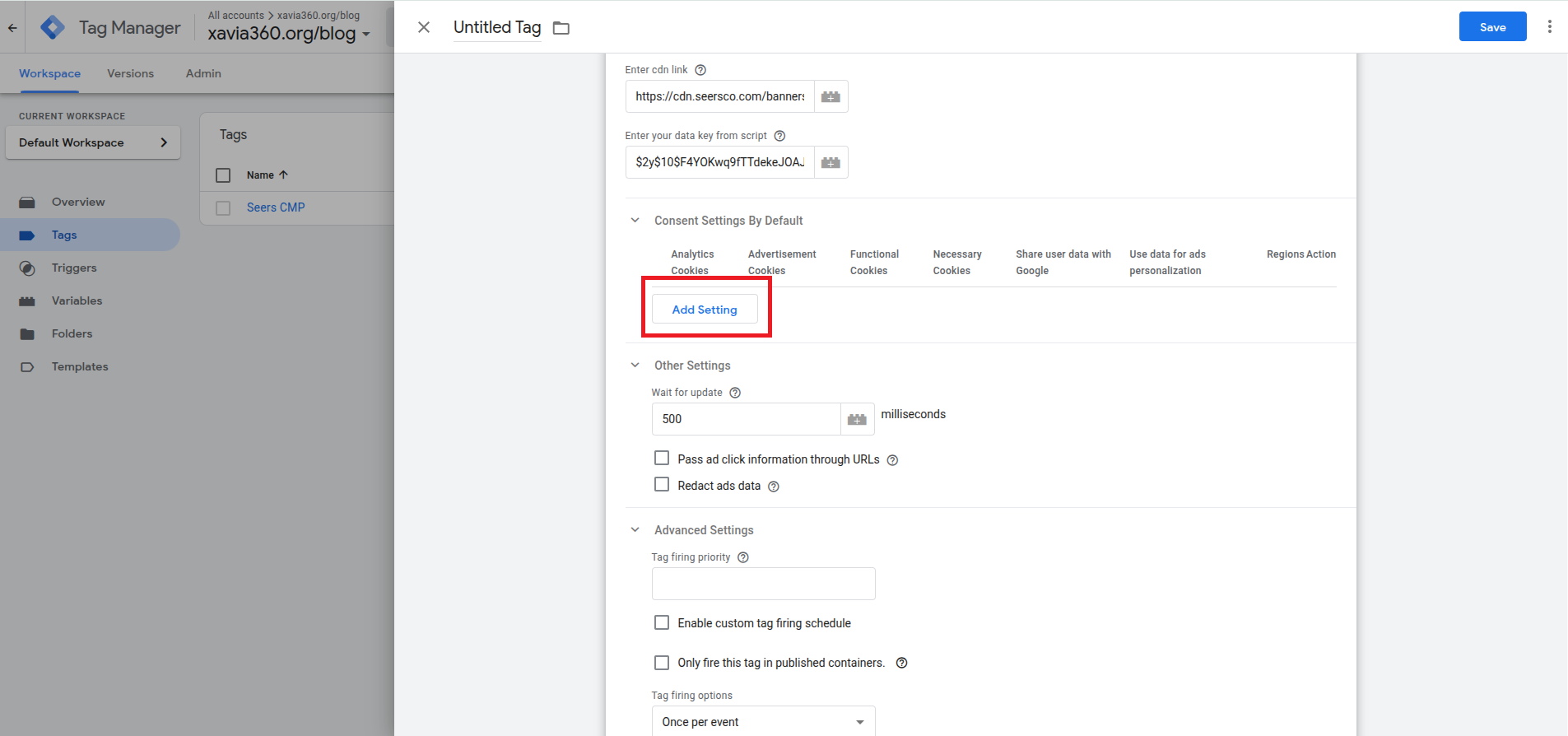This screenshot has width=1568, height=736.
Task: Click the All accounts breadcrumb
Action: (236, 15)
